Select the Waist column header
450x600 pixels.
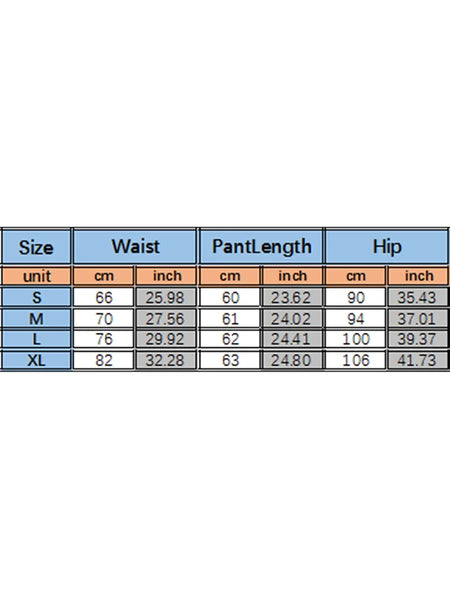[135, 247]
